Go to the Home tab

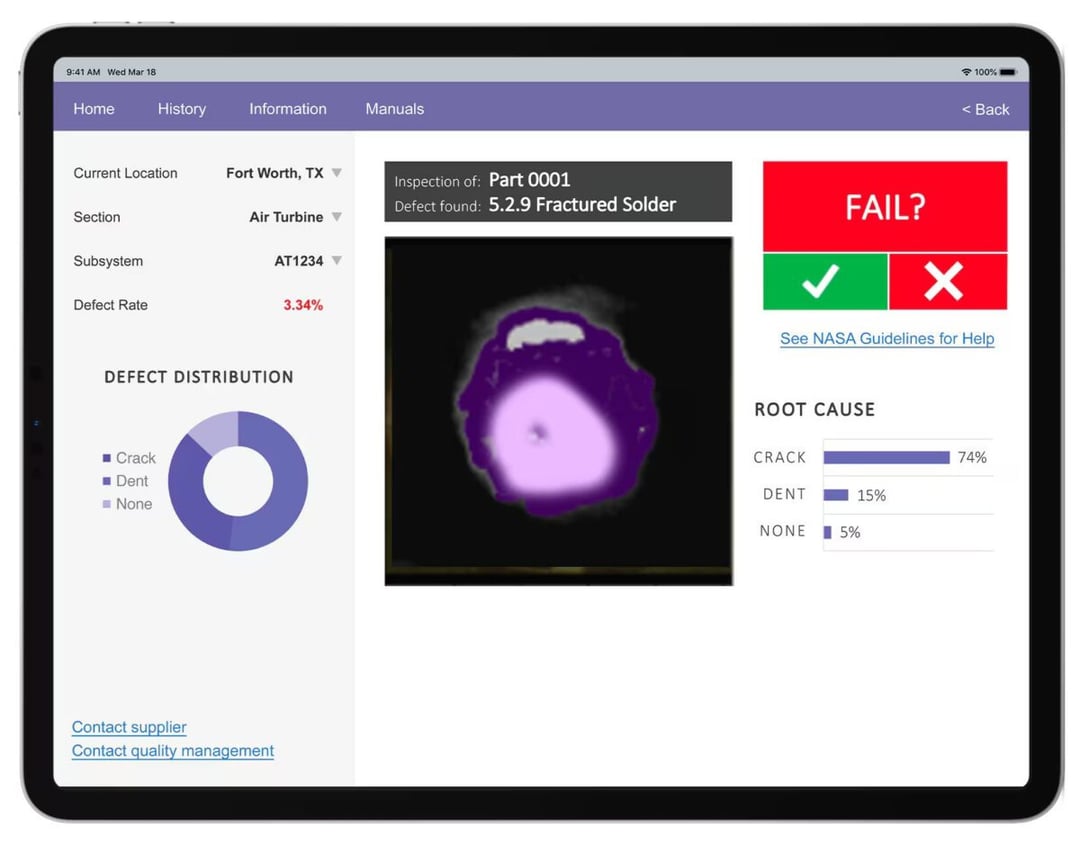94,109
